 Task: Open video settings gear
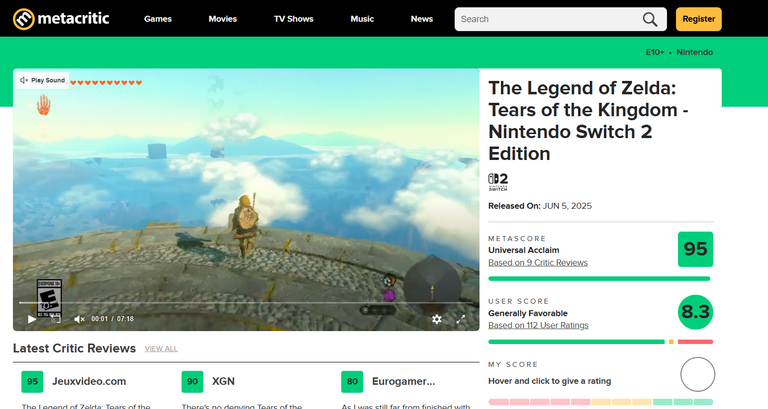tap(437, 319)
